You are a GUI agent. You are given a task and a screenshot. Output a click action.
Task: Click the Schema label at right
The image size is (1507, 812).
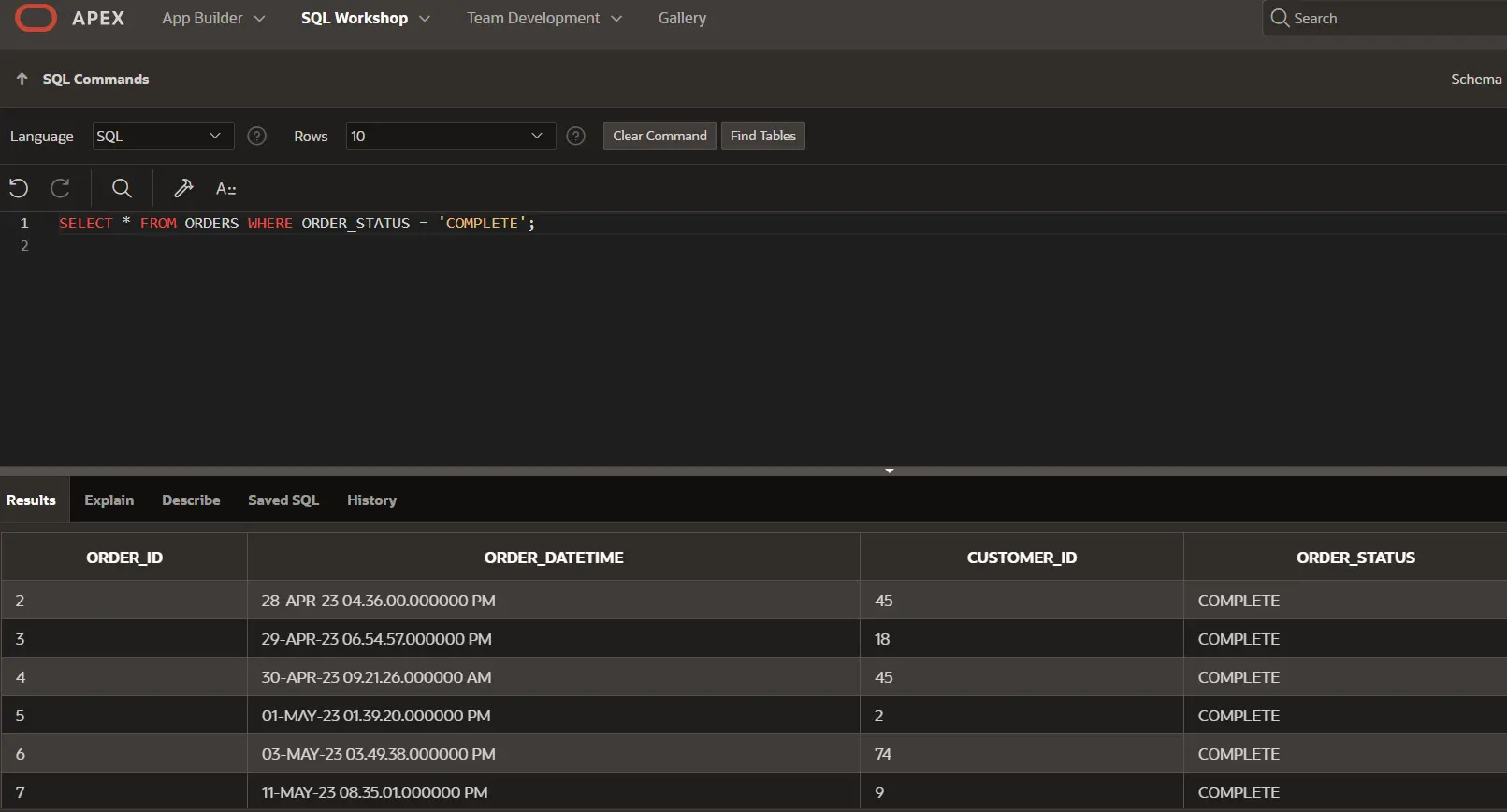tap(1476, 80)
